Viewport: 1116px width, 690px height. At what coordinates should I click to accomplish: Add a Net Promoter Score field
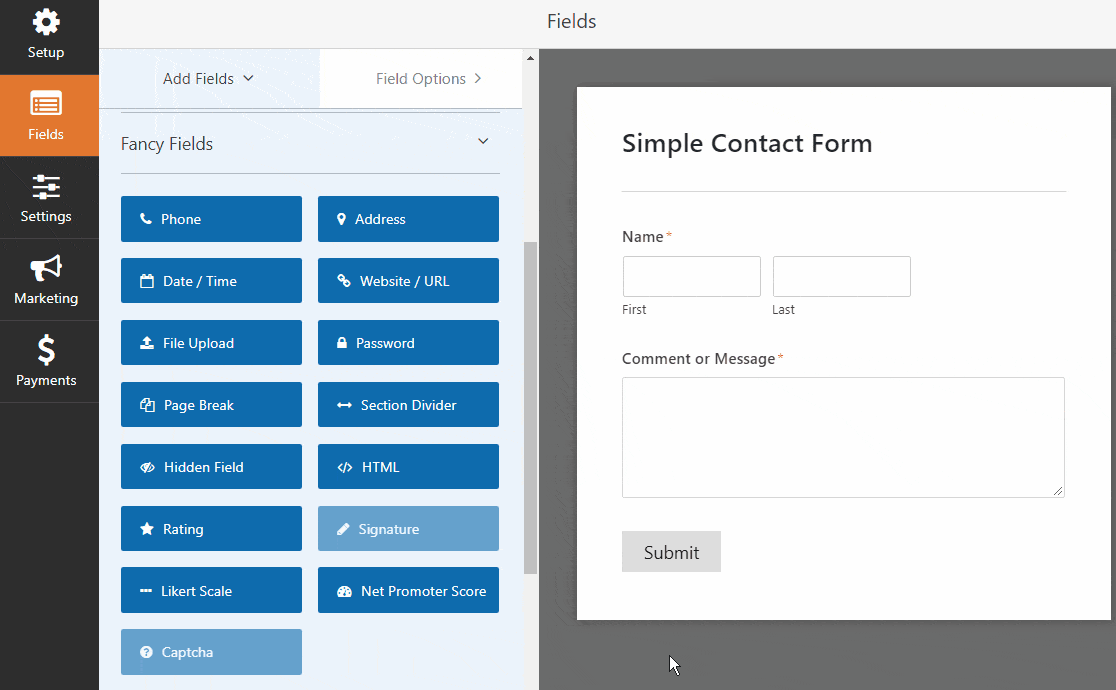tap(408, 591)
